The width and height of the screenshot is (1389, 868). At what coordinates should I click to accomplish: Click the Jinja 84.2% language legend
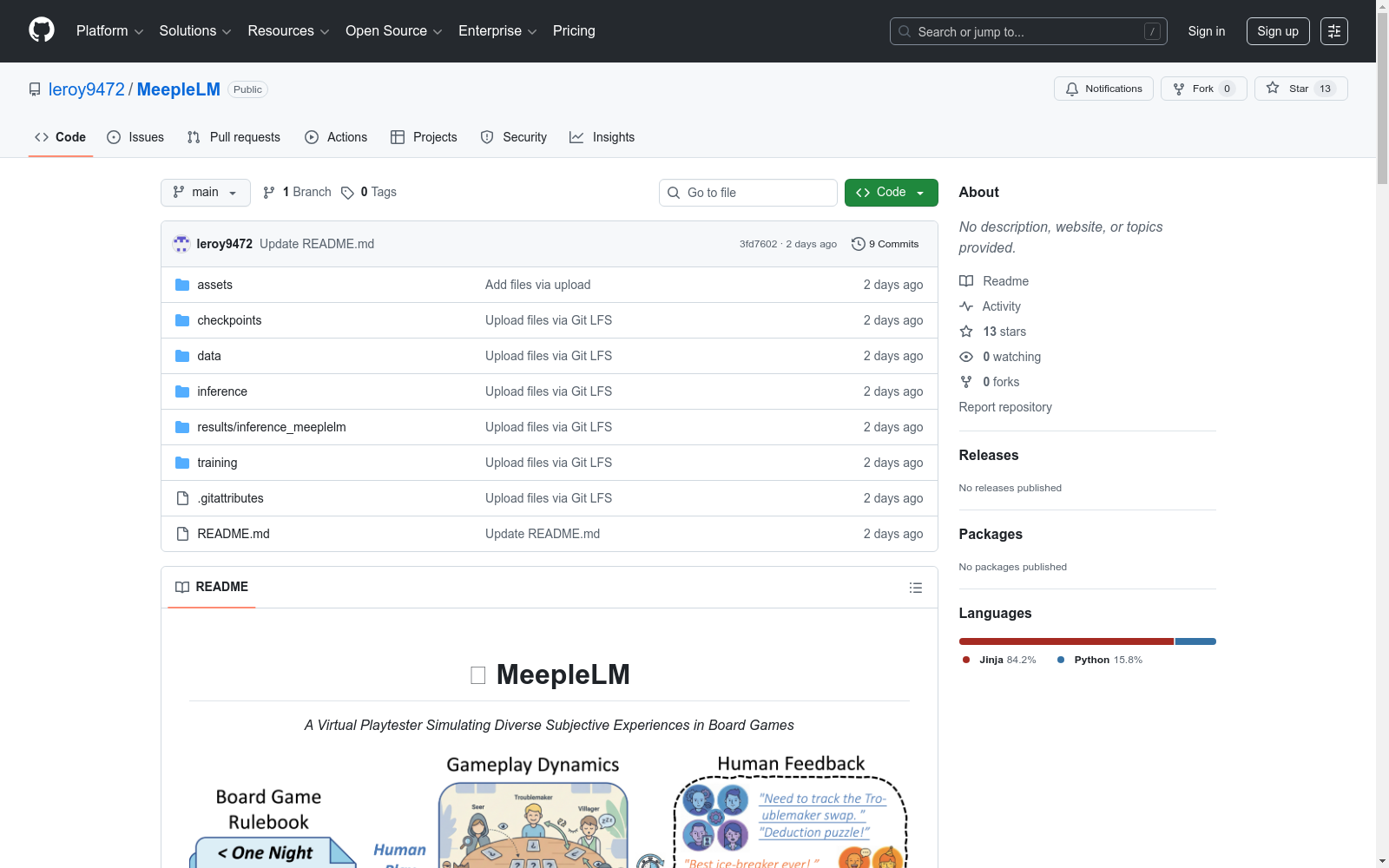click(999, 660)
